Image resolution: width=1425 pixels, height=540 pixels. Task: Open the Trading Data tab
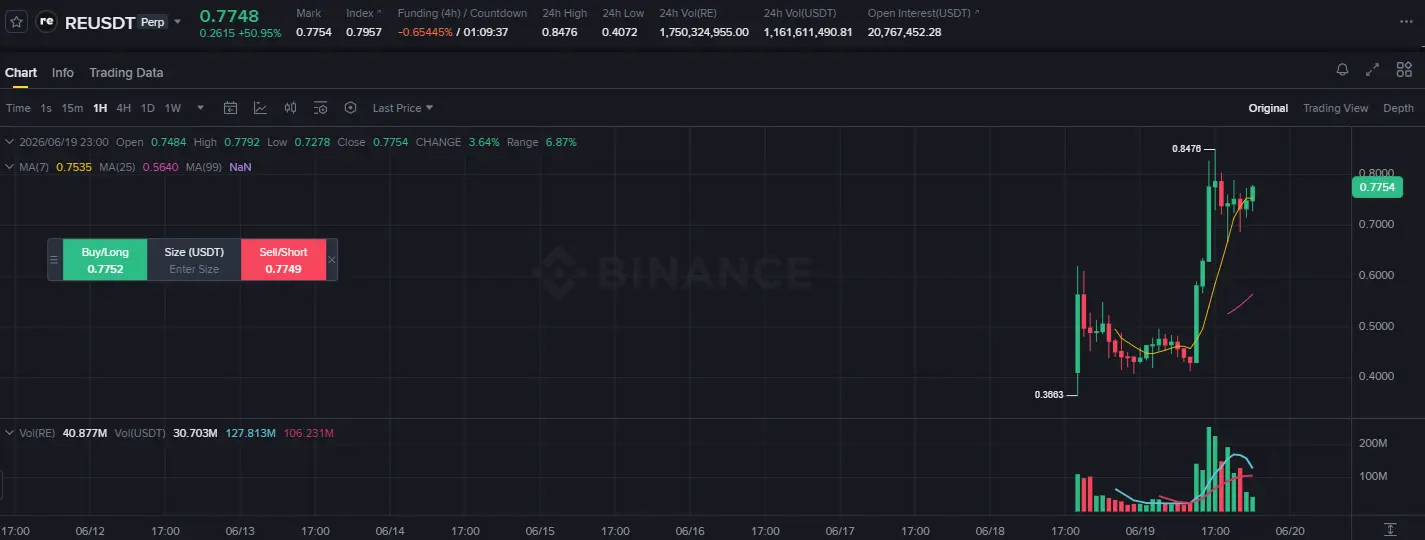(126, 73)
